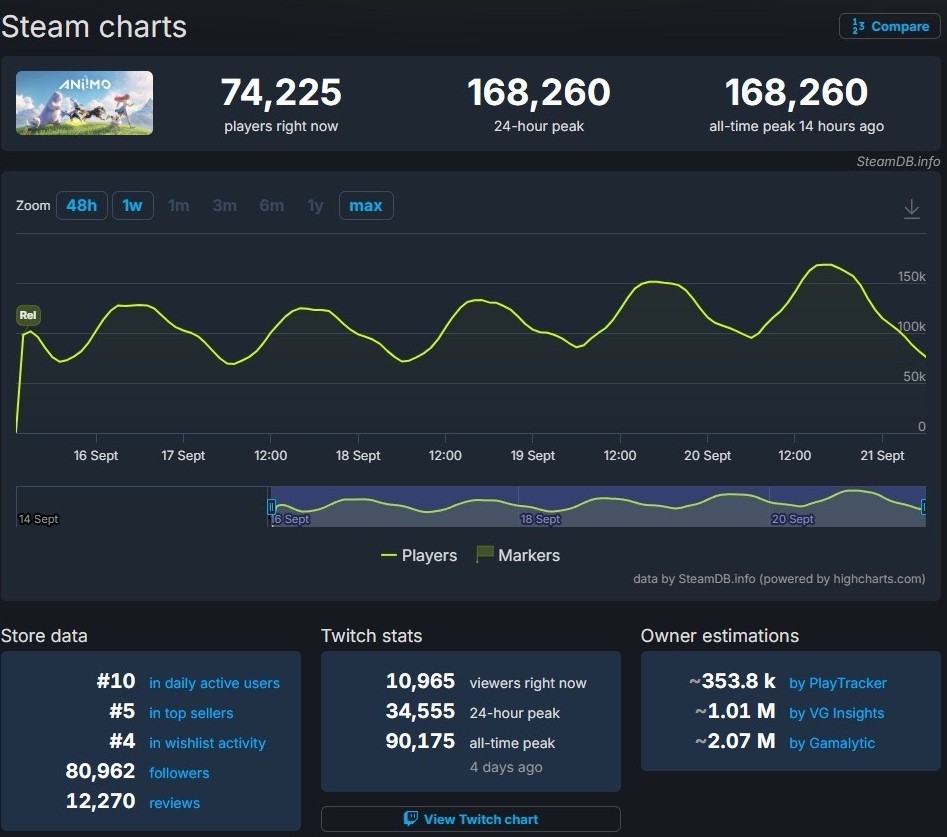
Task: Click the 74,225 players right now figure
Action: (x=281, y=92)
